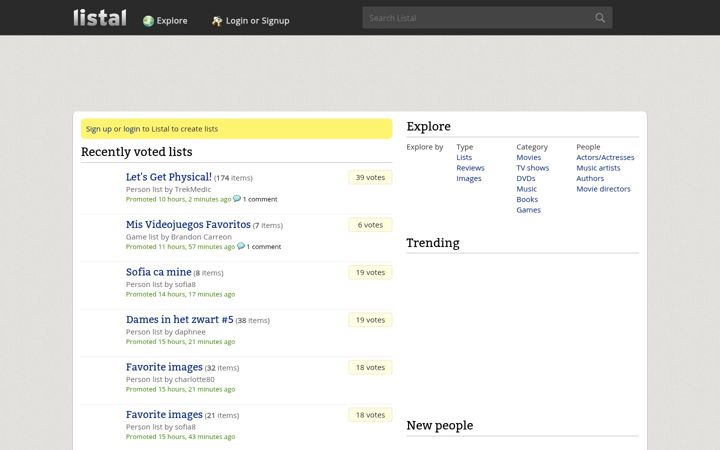The width and height of the screenshot is (720, 450).
Task: Click the globe icon beside Explore
Action: [x=148, y=21]
